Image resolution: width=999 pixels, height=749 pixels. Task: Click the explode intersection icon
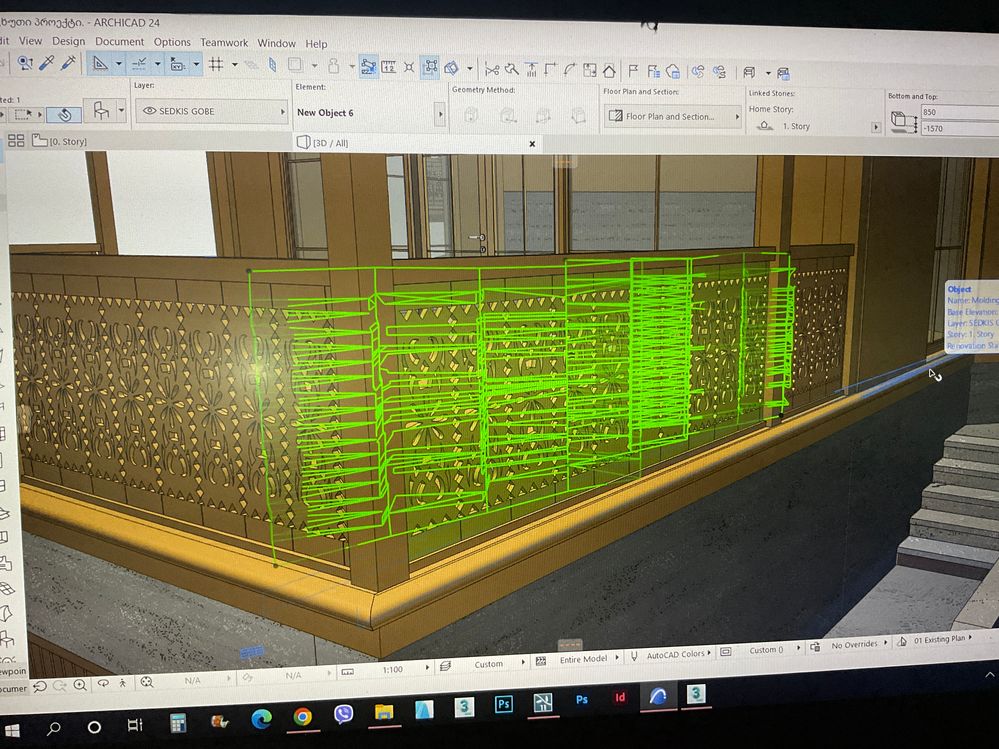(409, 67)
